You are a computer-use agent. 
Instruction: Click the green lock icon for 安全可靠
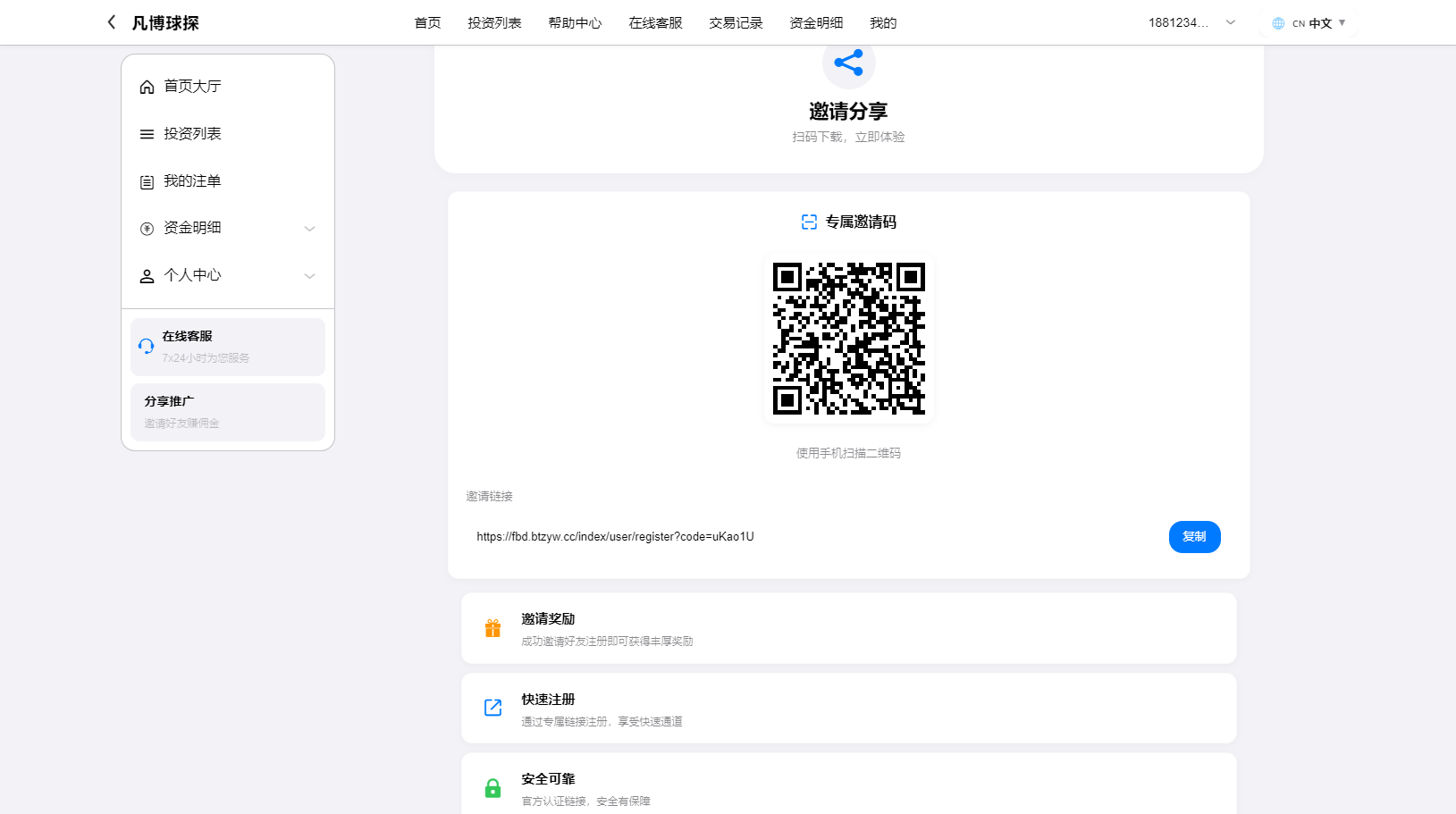point(492,788)
